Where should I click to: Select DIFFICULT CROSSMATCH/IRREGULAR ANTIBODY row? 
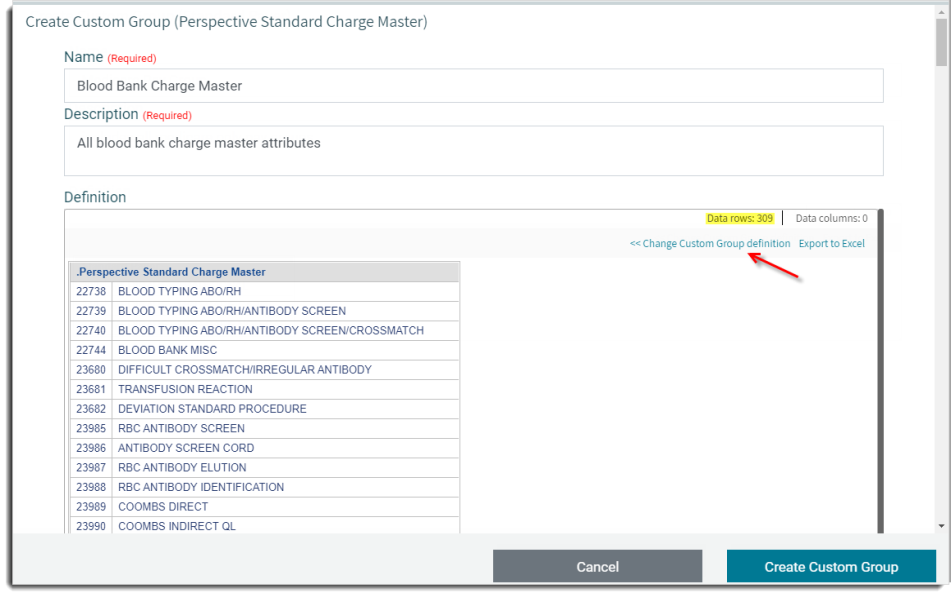tap(244, 370)
